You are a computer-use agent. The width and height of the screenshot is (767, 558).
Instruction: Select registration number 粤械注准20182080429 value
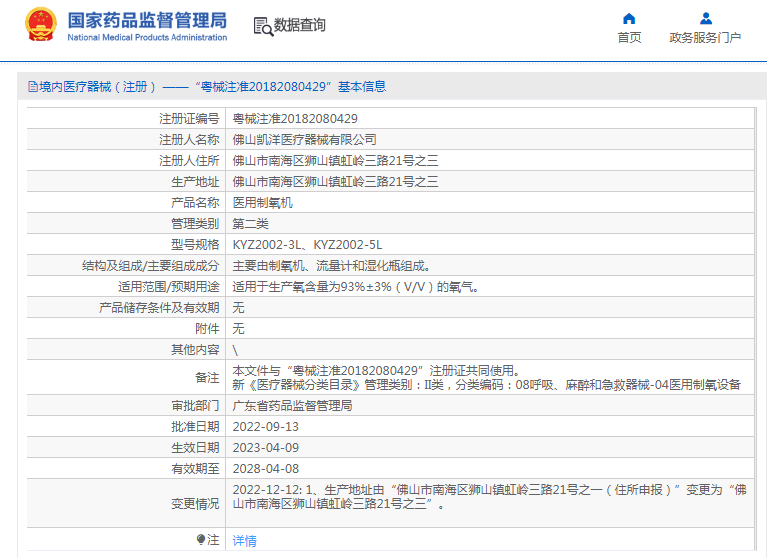coord(295,119)
